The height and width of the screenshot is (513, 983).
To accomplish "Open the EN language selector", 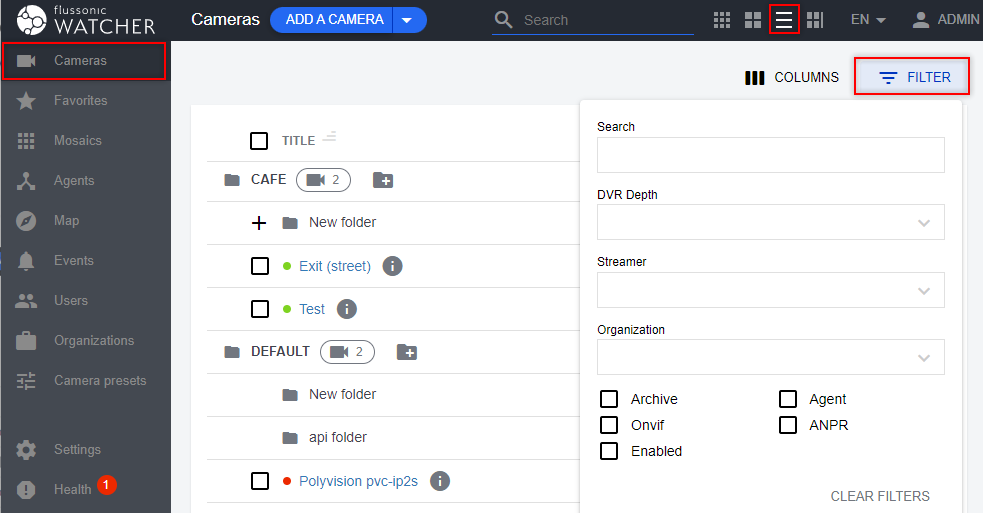I will 867,20.
